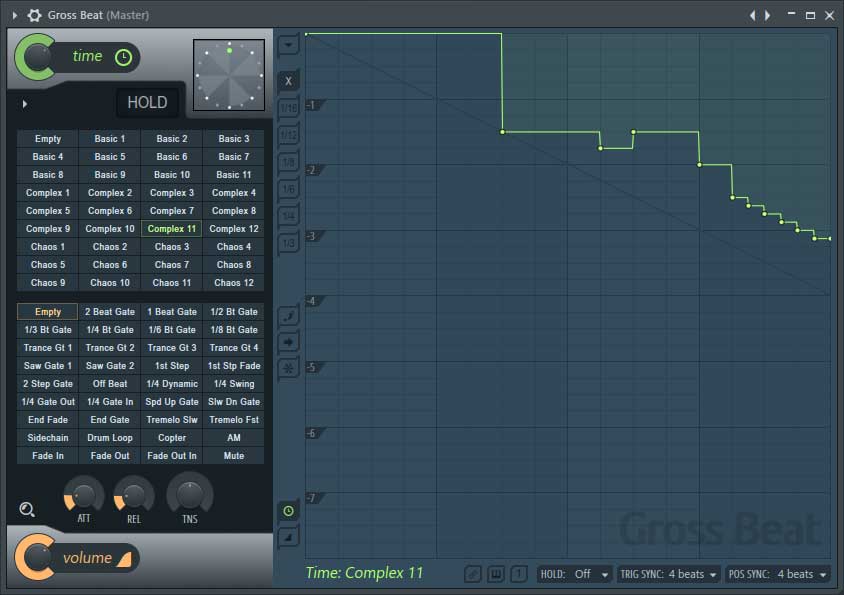Click the link icon in the bottom bar
Image resolution: width=844 pixels, height=595 pixels.
473,574
